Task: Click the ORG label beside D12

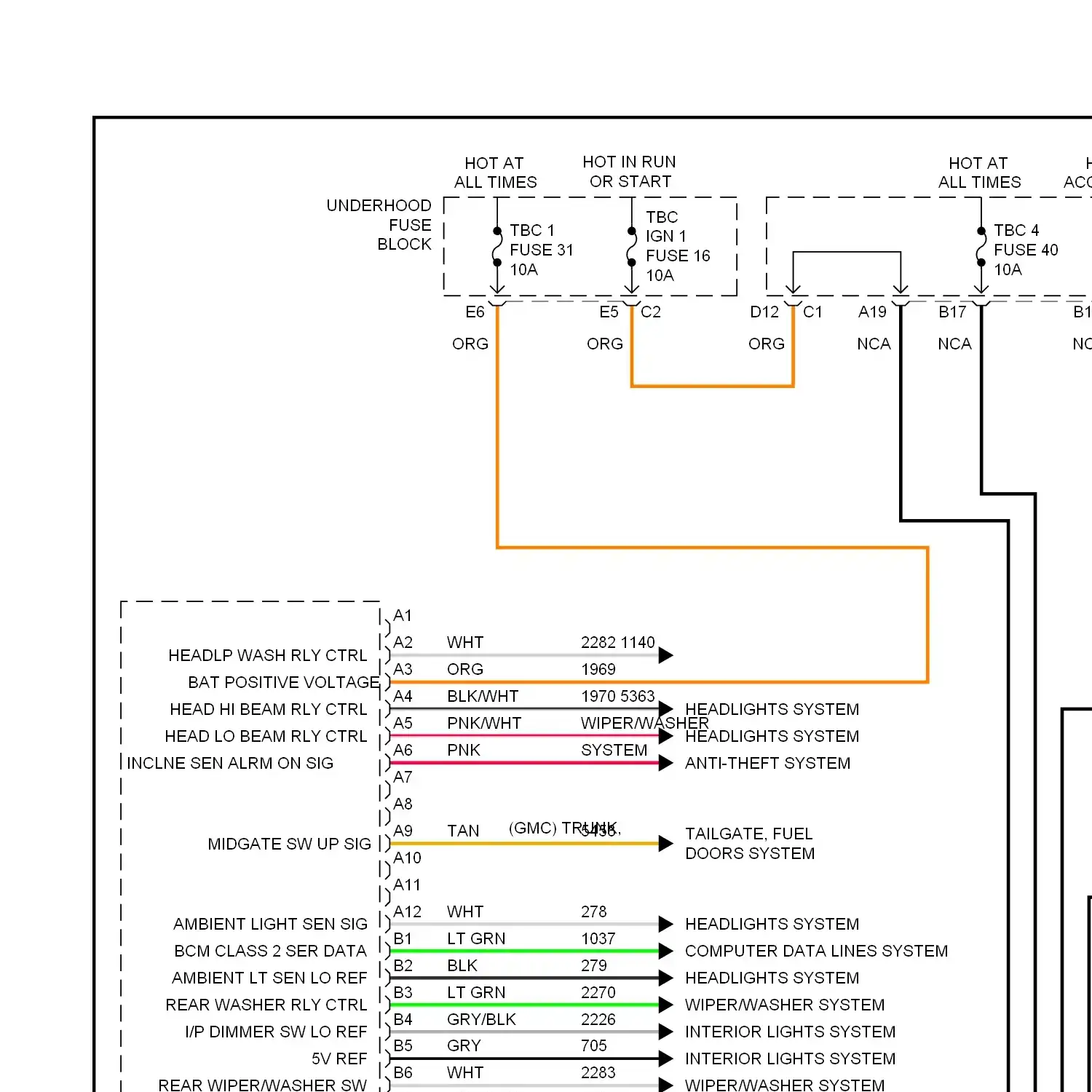Action: pos(767,344)
